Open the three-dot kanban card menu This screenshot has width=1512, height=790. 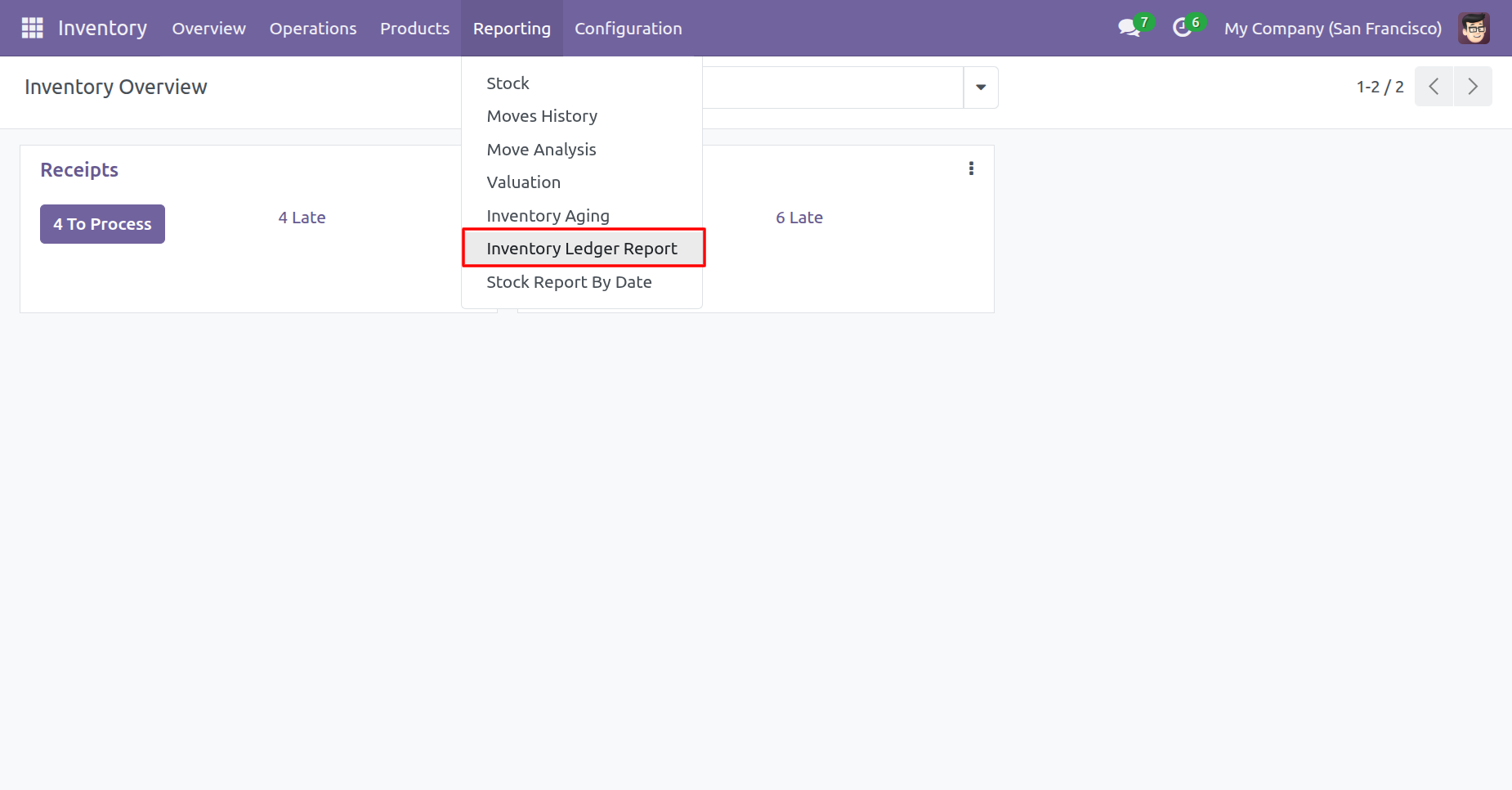(971, 168)
